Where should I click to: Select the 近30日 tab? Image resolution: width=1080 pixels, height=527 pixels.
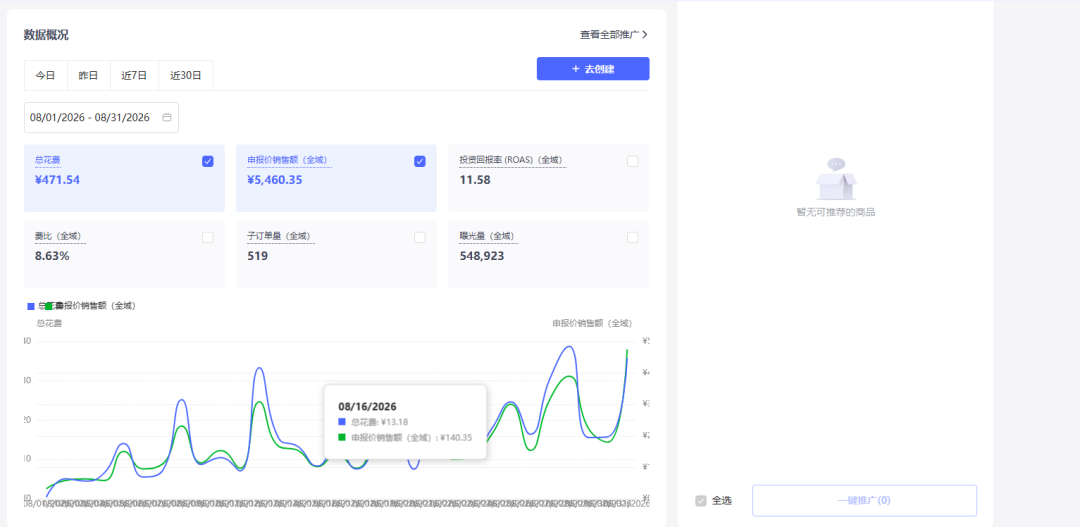coord(186,76)
